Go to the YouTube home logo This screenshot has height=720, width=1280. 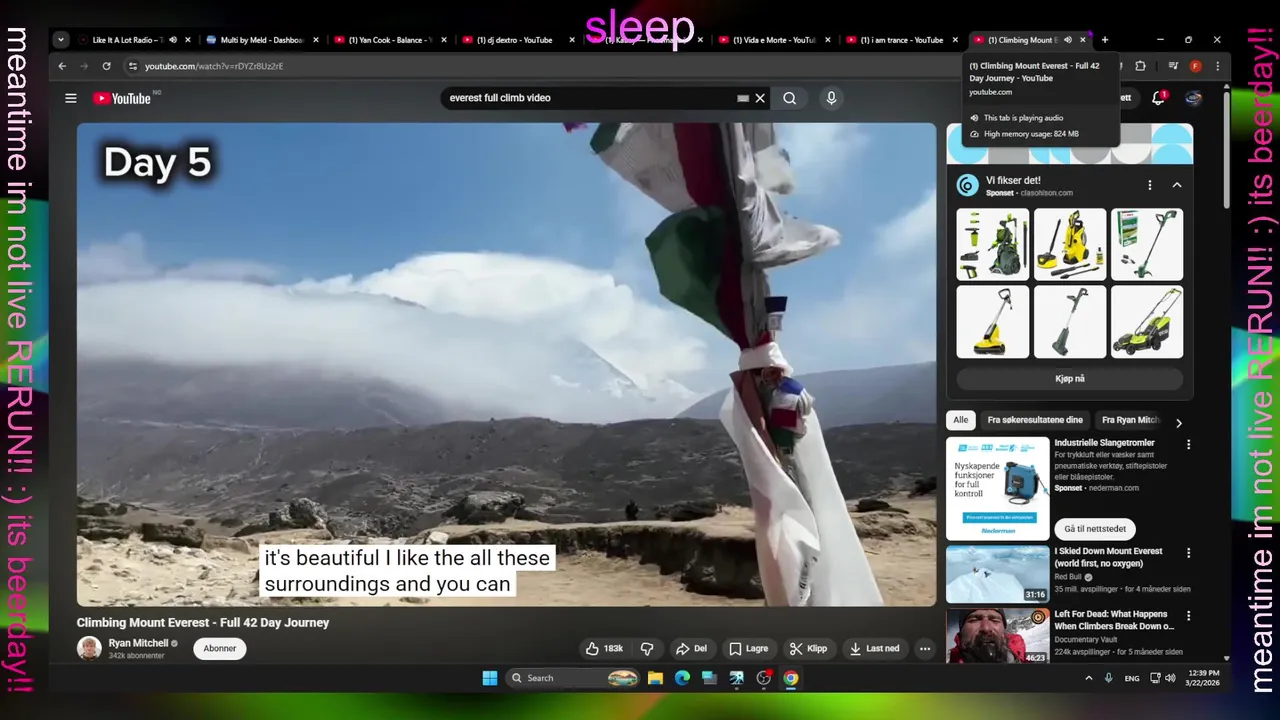tap(122, 98)
